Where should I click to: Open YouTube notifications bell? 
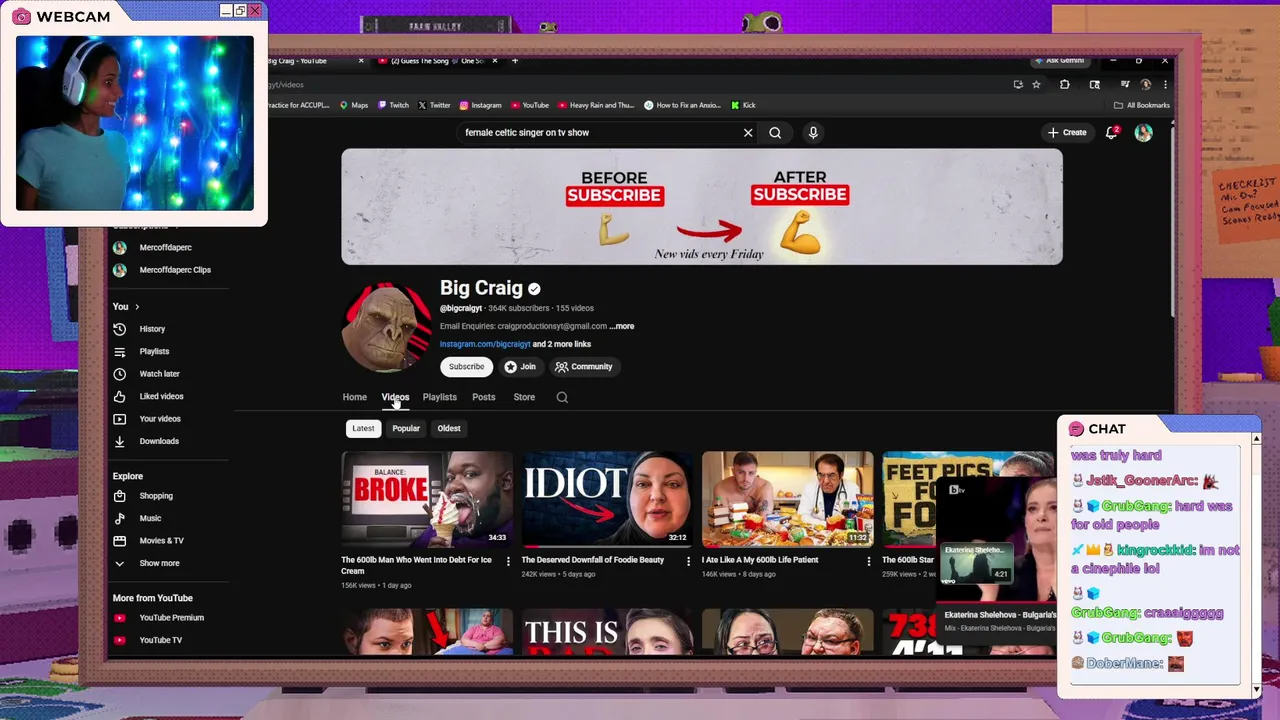coord(1111,132)
